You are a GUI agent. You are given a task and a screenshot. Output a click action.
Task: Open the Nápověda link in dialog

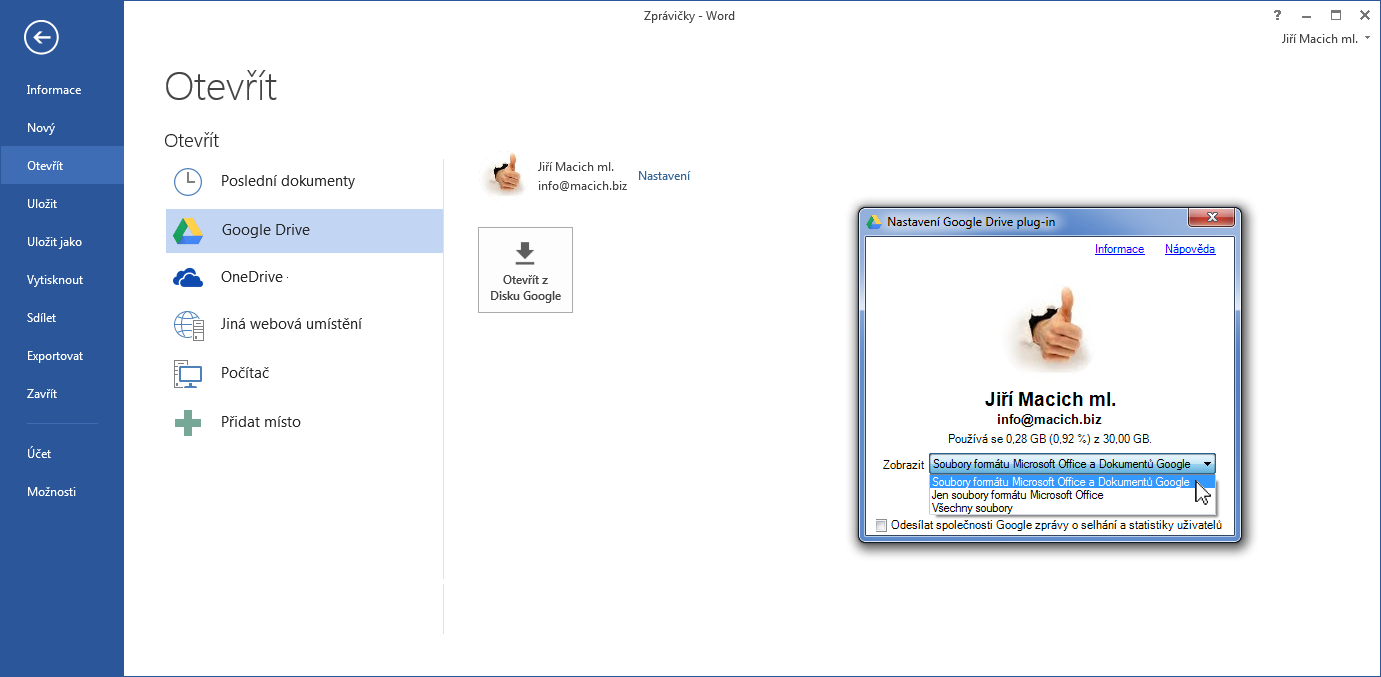coord(1189,249)
